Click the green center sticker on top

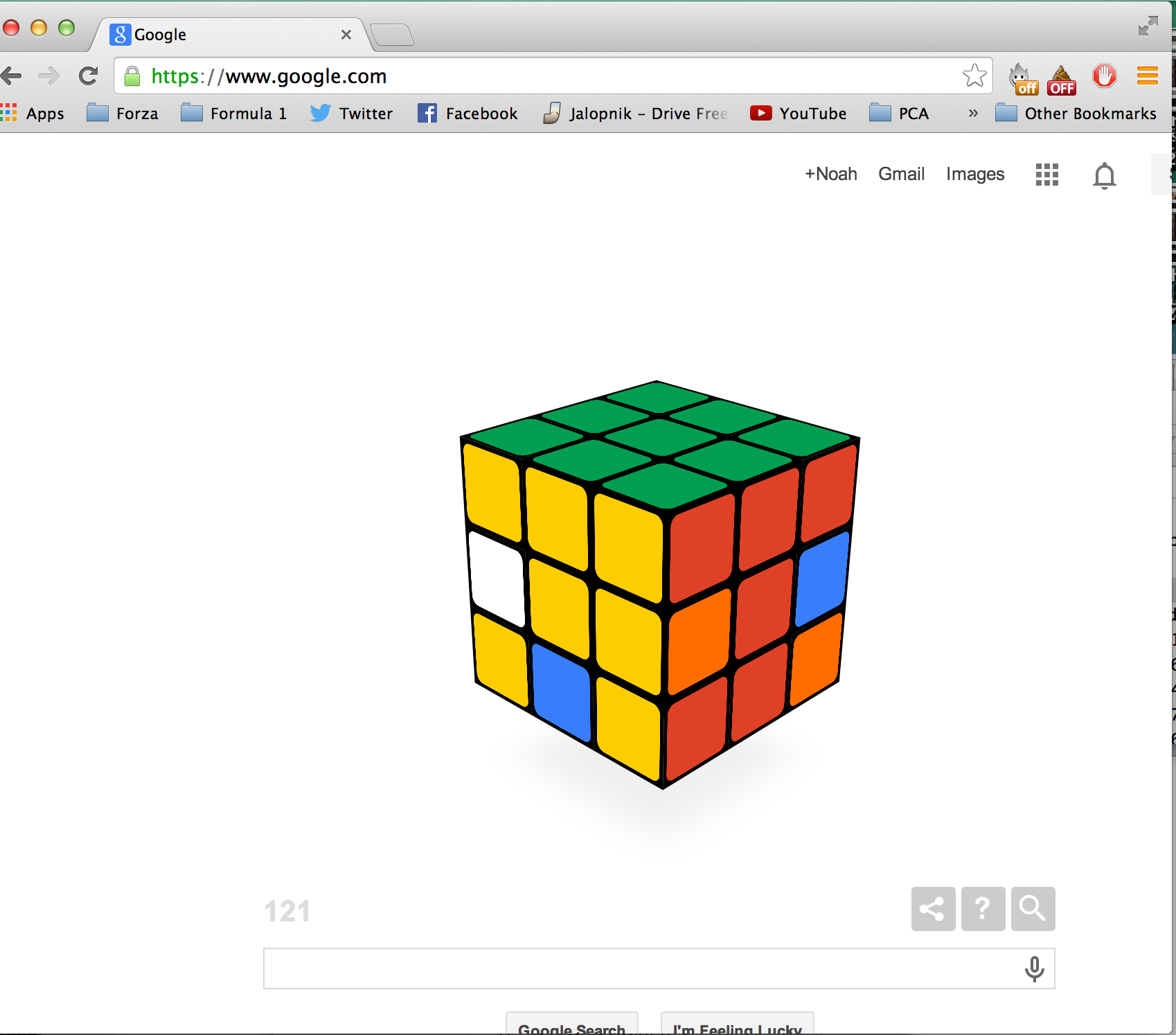pos(661,437)
